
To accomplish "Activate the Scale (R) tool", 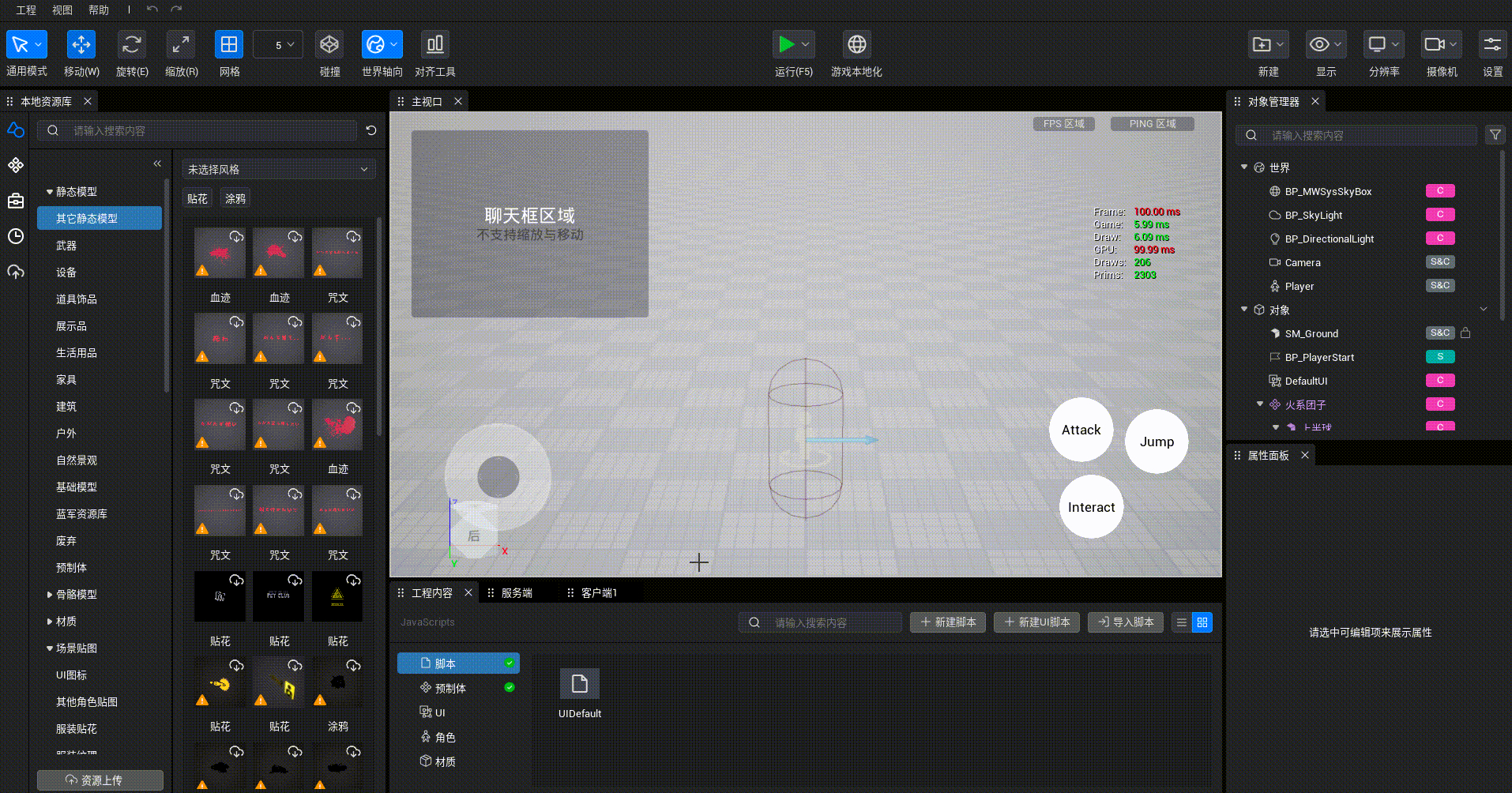I will 181,45.
